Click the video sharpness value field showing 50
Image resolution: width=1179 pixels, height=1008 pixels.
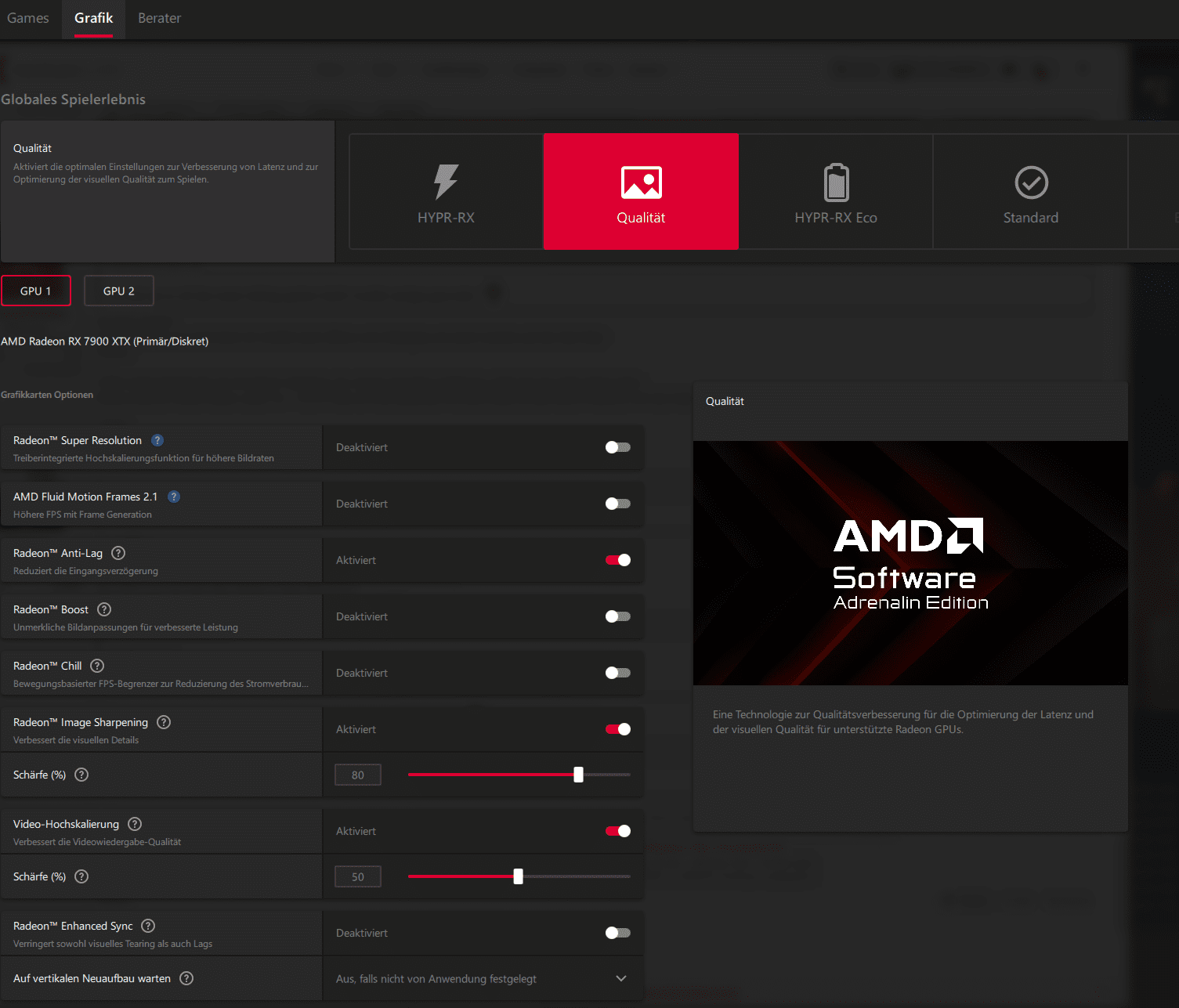(x=358, y=876)
